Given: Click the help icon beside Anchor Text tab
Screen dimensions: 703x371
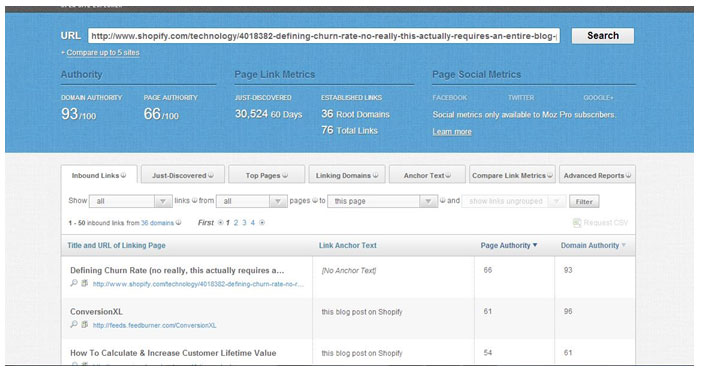Looking at the screenshot, I should pos(448,175).
